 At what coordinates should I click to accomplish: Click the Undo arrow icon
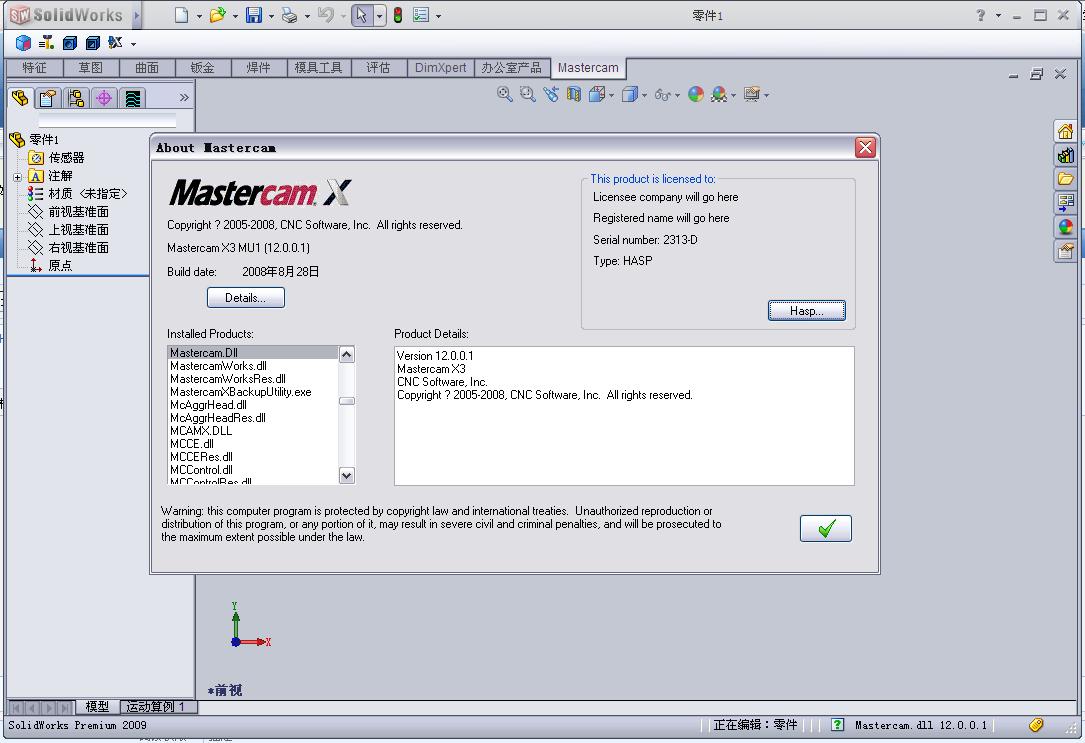(325, 15)
